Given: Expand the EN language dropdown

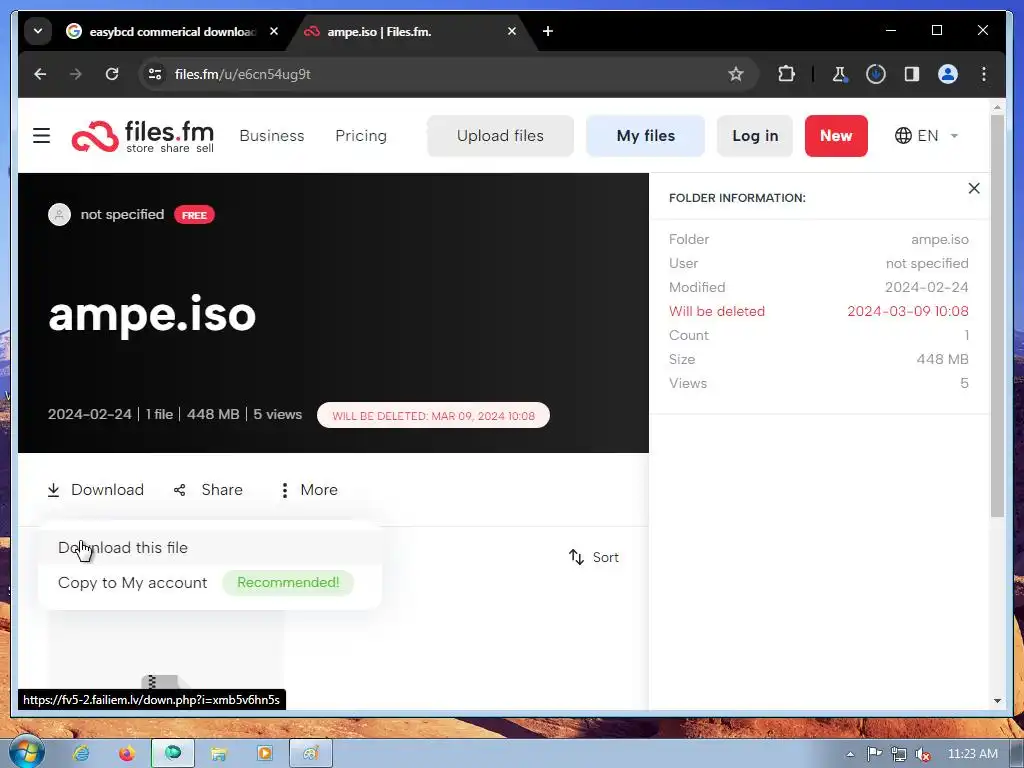Looking at the screenshot, I should point(925,136).
